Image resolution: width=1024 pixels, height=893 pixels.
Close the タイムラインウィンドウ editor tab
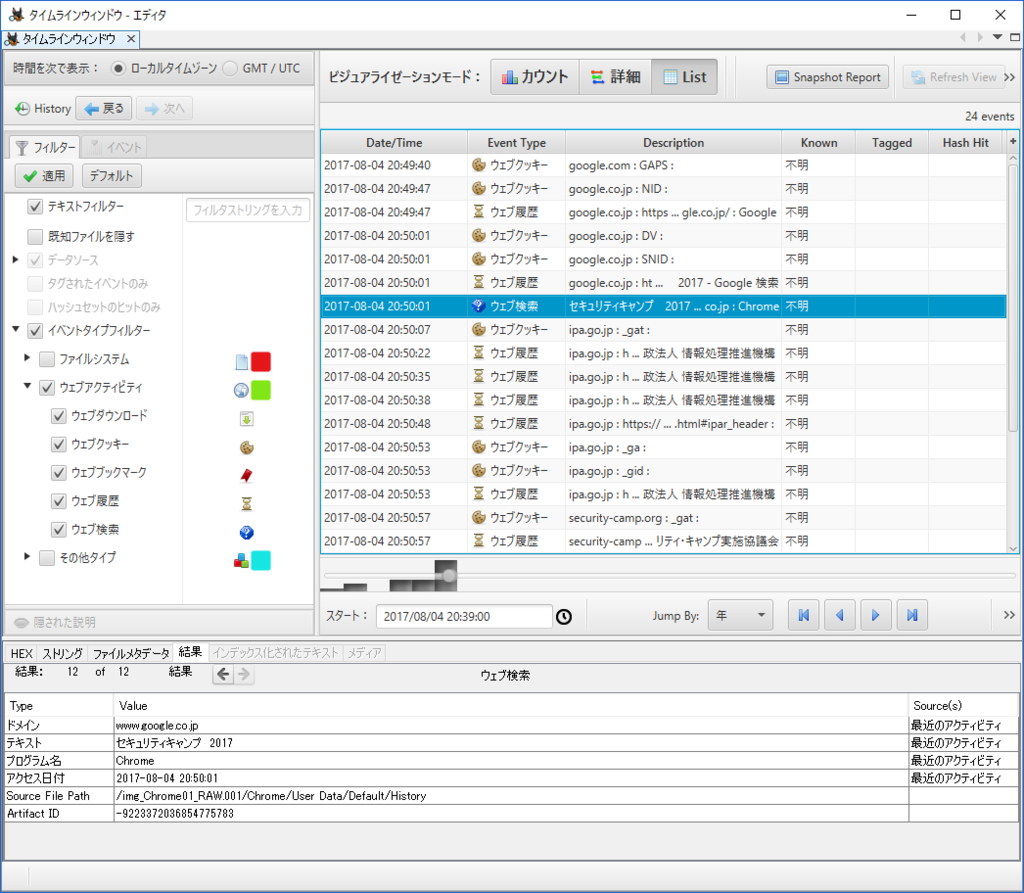[131, 39]
